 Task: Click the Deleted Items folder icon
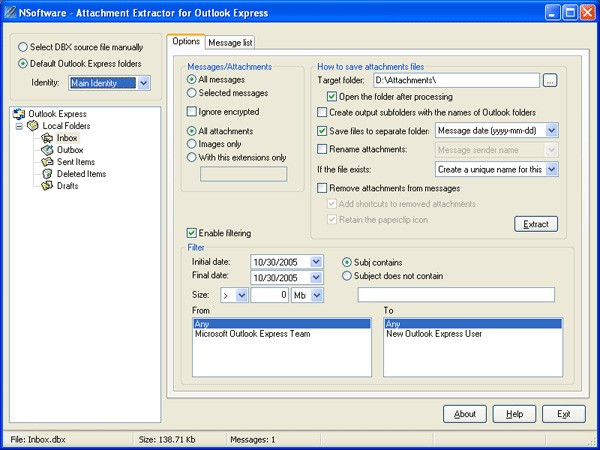click(47, 174)
